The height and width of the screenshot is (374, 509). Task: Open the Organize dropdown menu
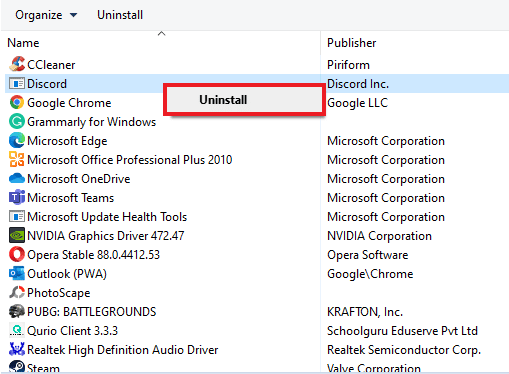(46, 15)
